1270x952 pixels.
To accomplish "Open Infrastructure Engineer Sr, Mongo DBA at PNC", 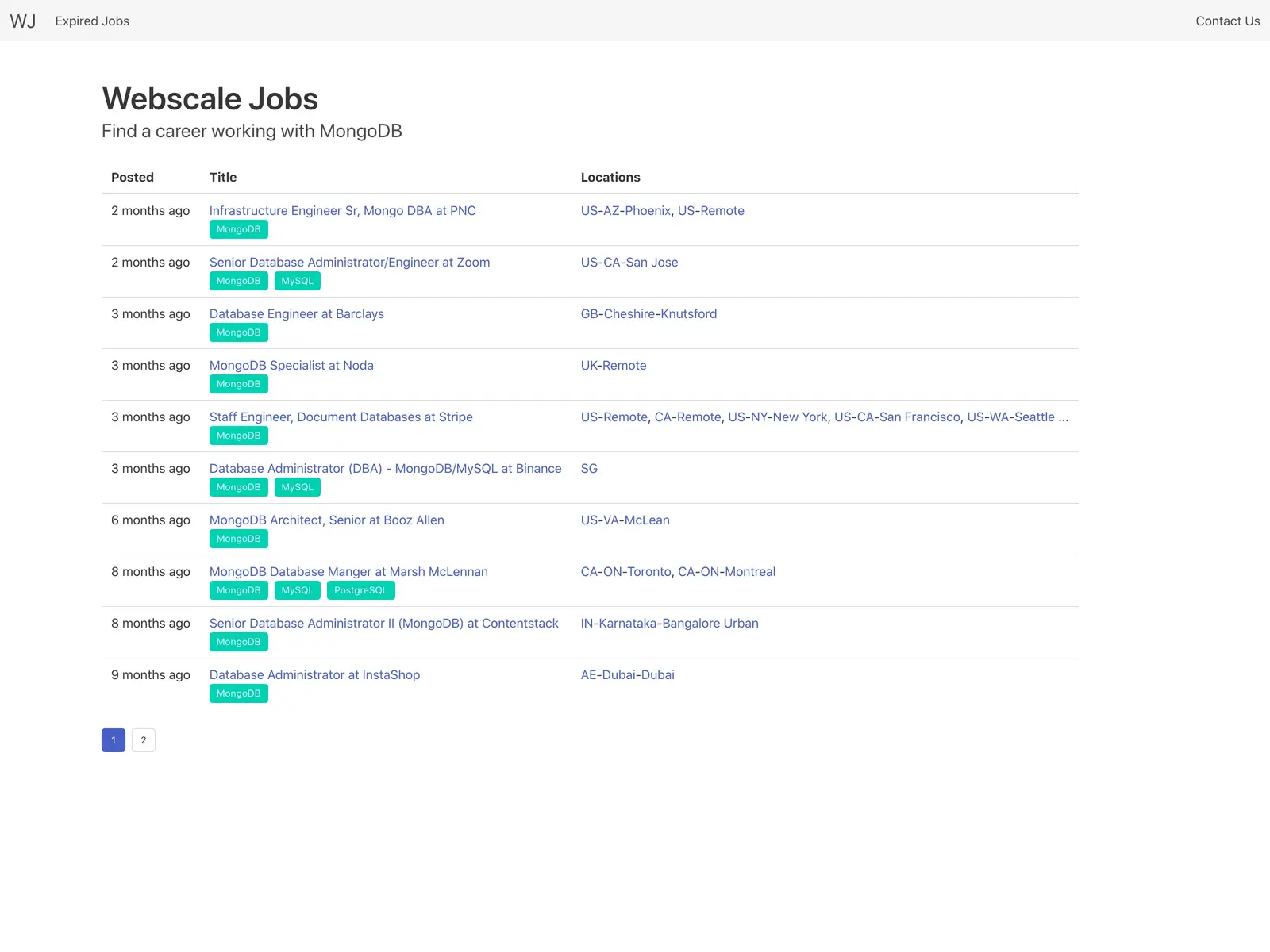I will coord(342,210).
